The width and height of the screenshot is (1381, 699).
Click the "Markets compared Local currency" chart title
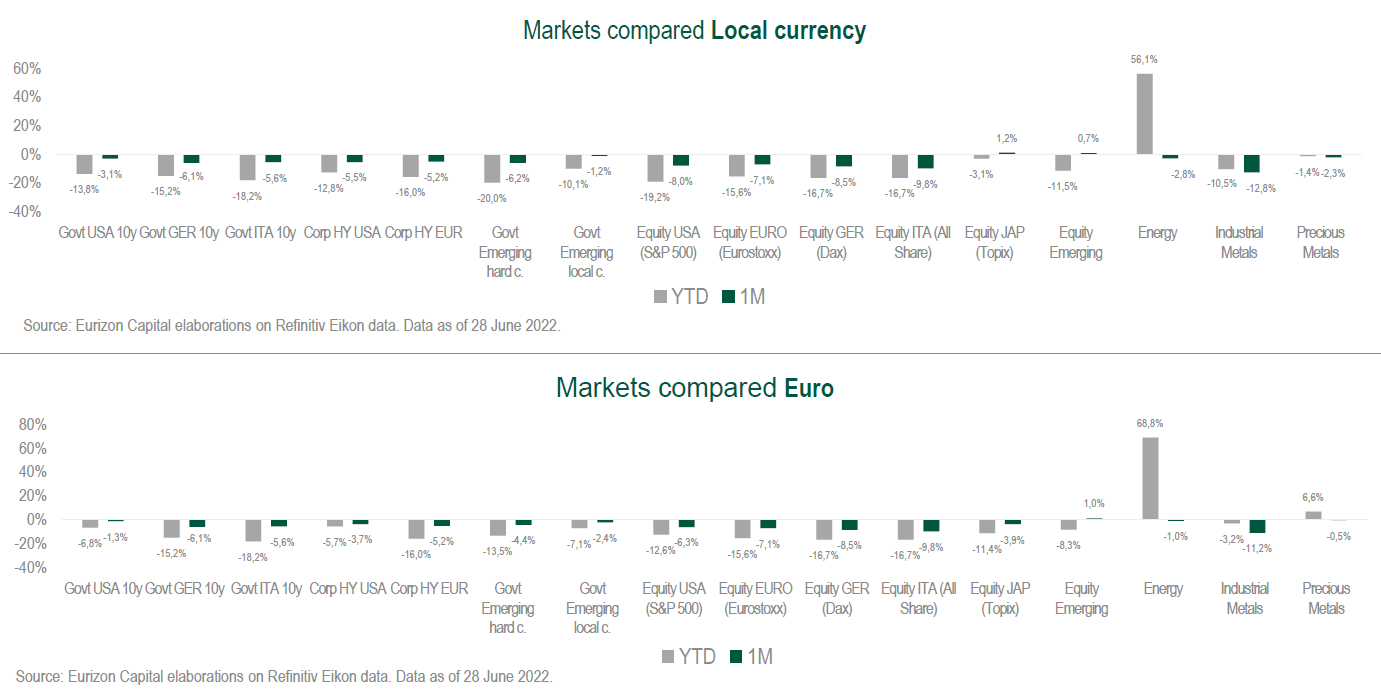tap(694, 31)
